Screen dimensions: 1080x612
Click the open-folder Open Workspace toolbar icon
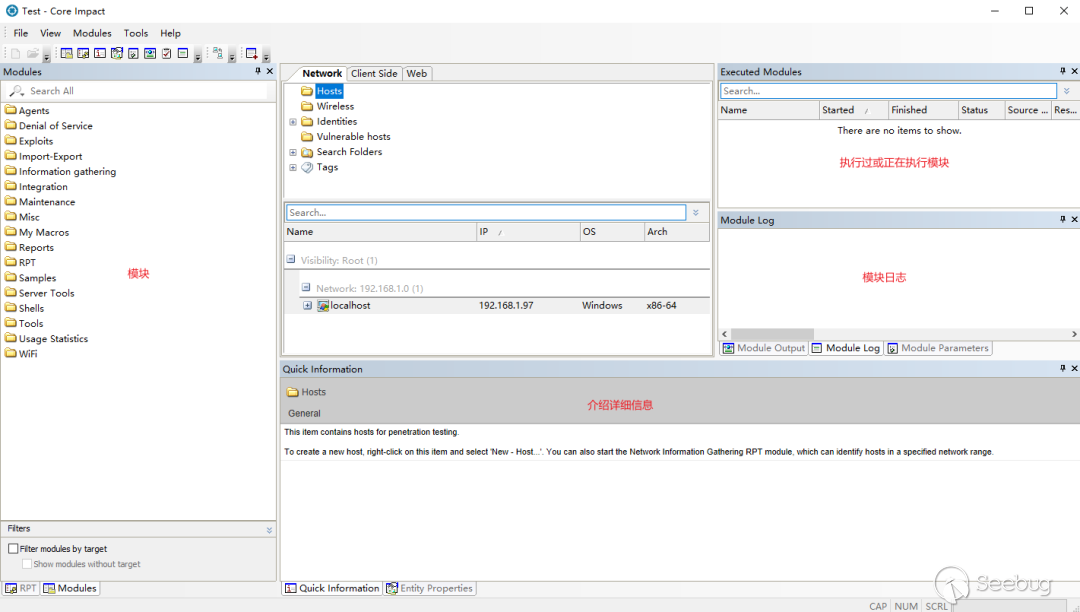(x=32, y=54)
